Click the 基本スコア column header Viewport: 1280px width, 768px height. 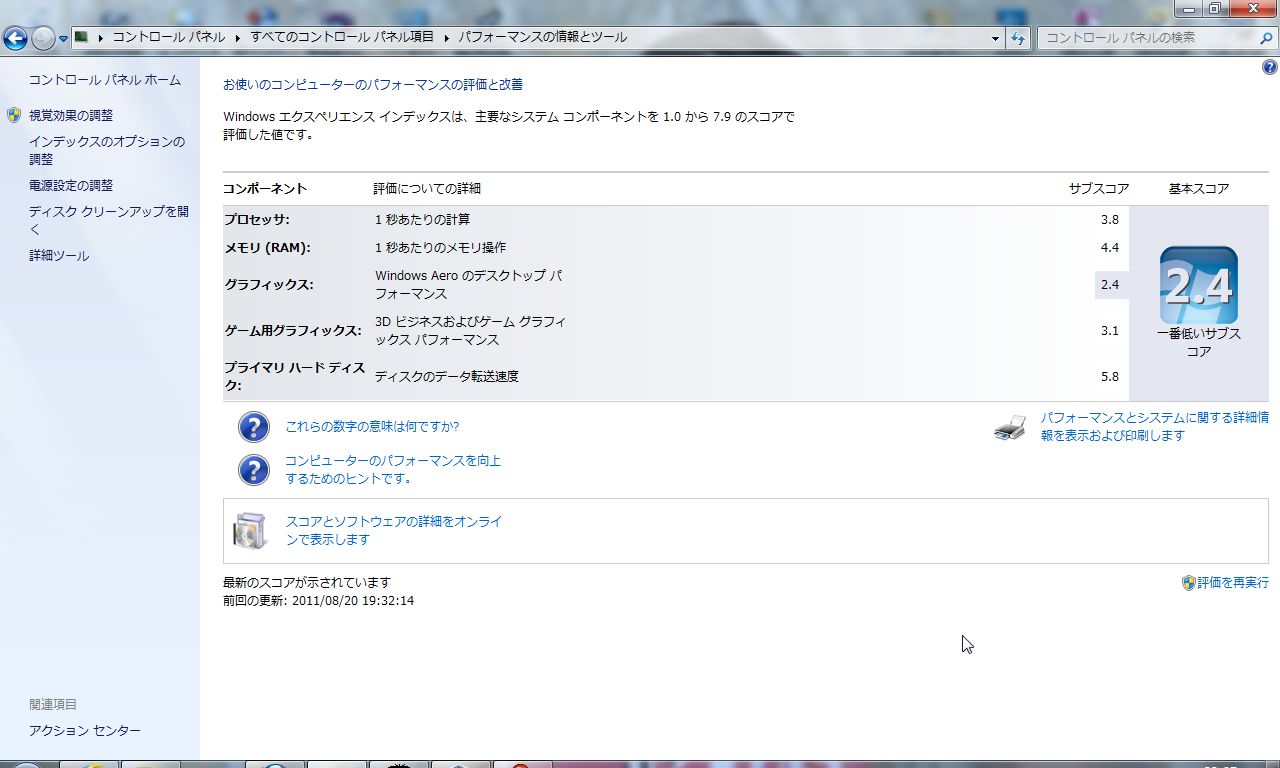(1199, 189)
